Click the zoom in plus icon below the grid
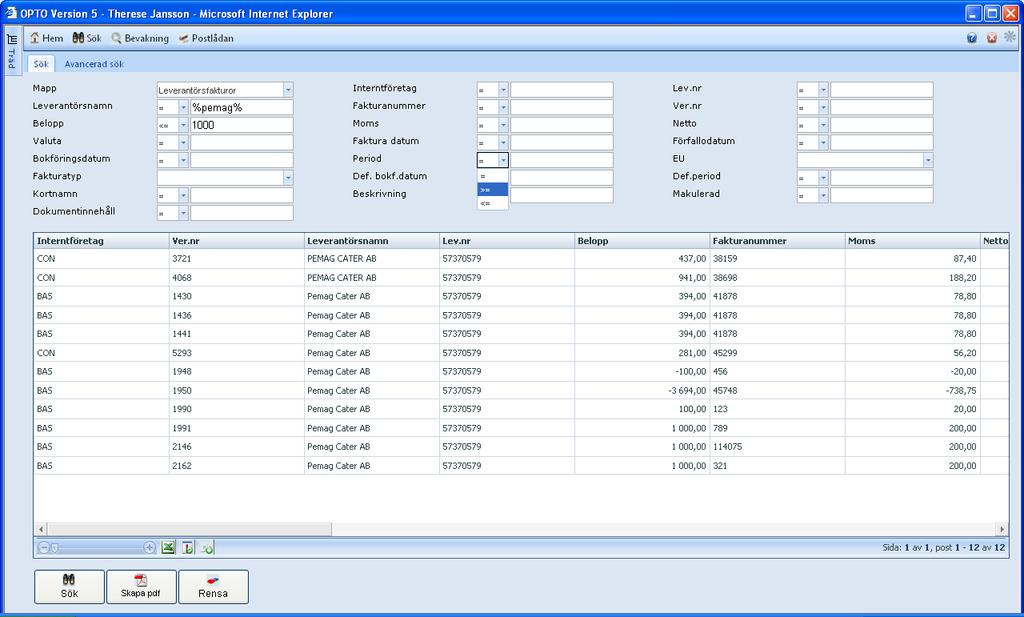The height and width of the screenshot is (617, 1024). [x=150, y=548]
